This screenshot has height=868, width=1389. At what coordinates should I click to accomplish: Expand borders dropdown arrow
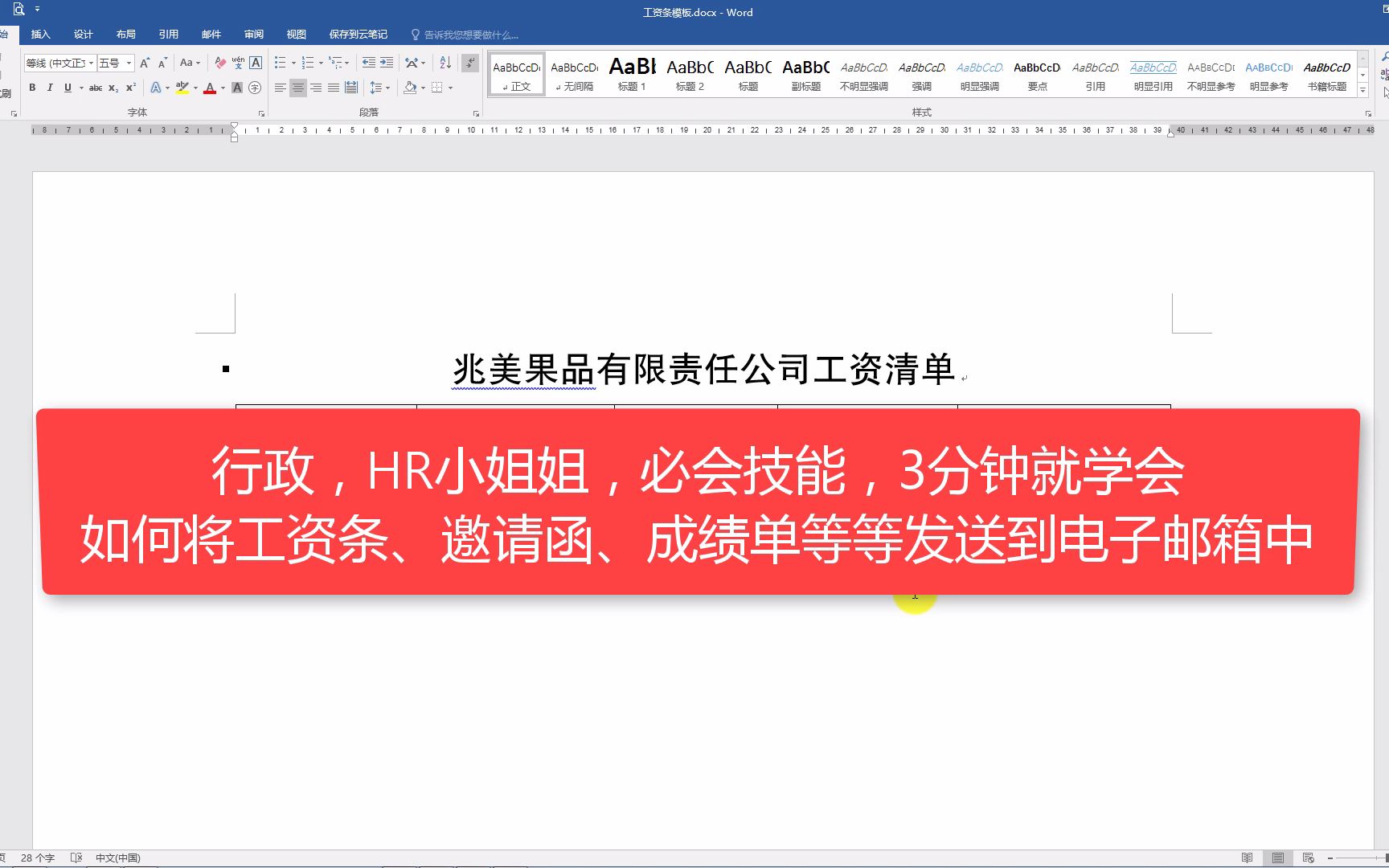point(450,88)
